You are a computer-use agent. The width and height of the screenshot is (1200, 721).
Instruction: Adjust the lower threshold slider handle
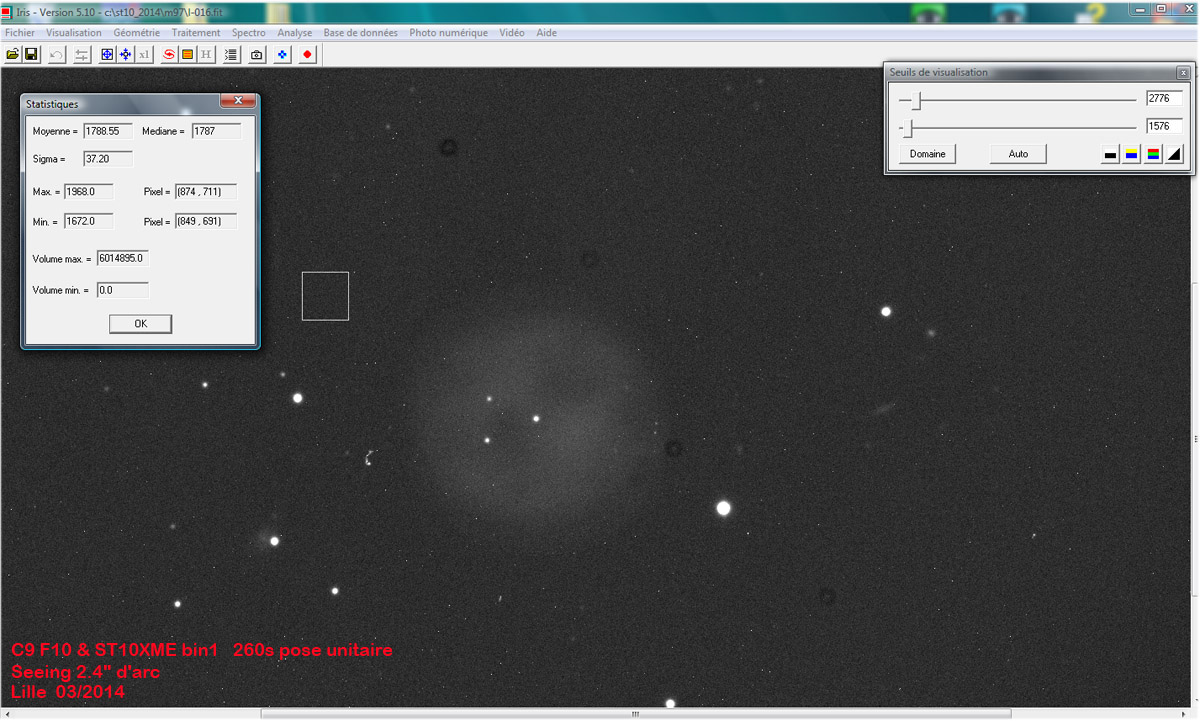point(908,128)
